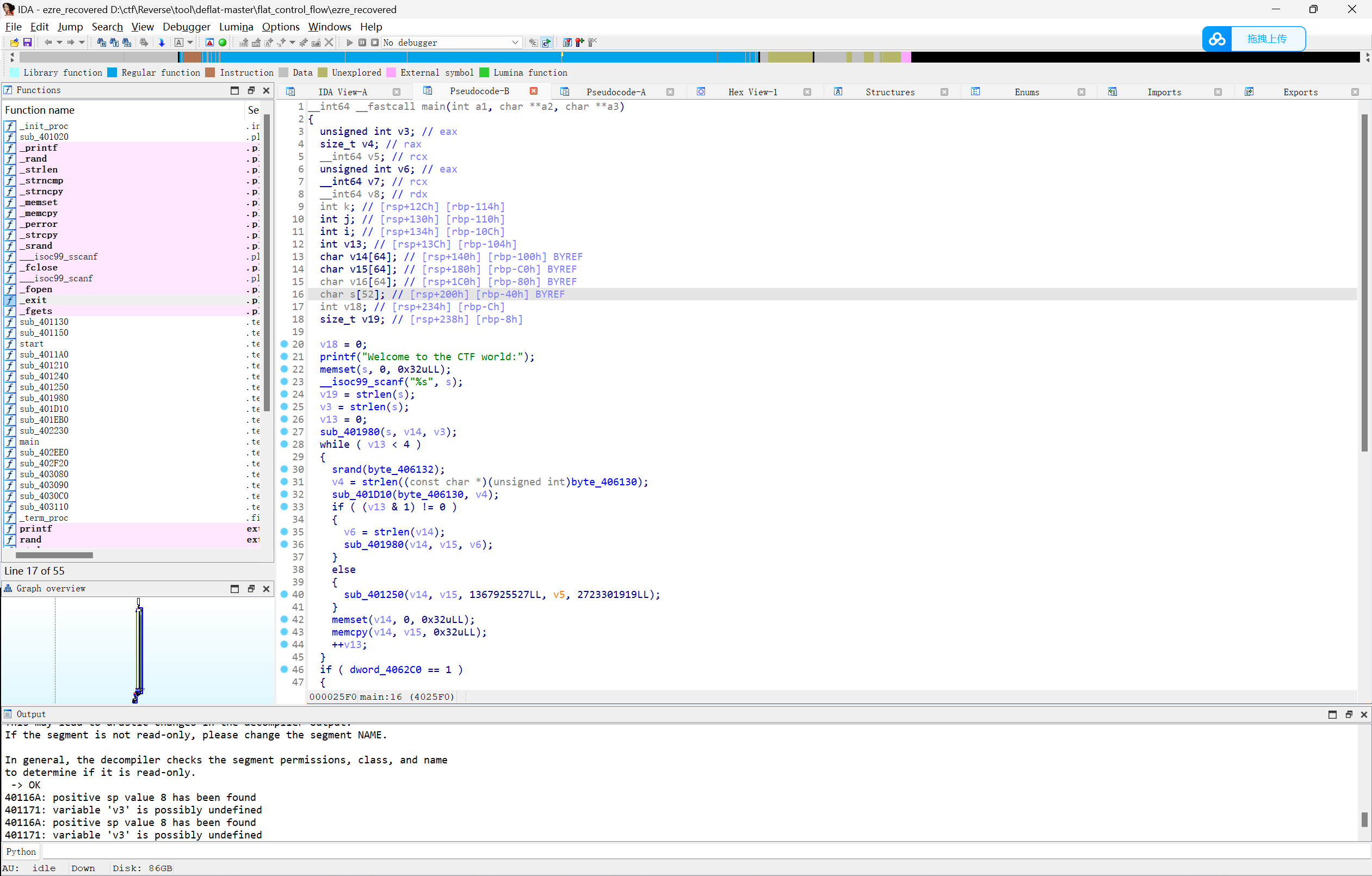Sort by the Function name column header
The image size is (1372, 876).
tap(123, 110)
